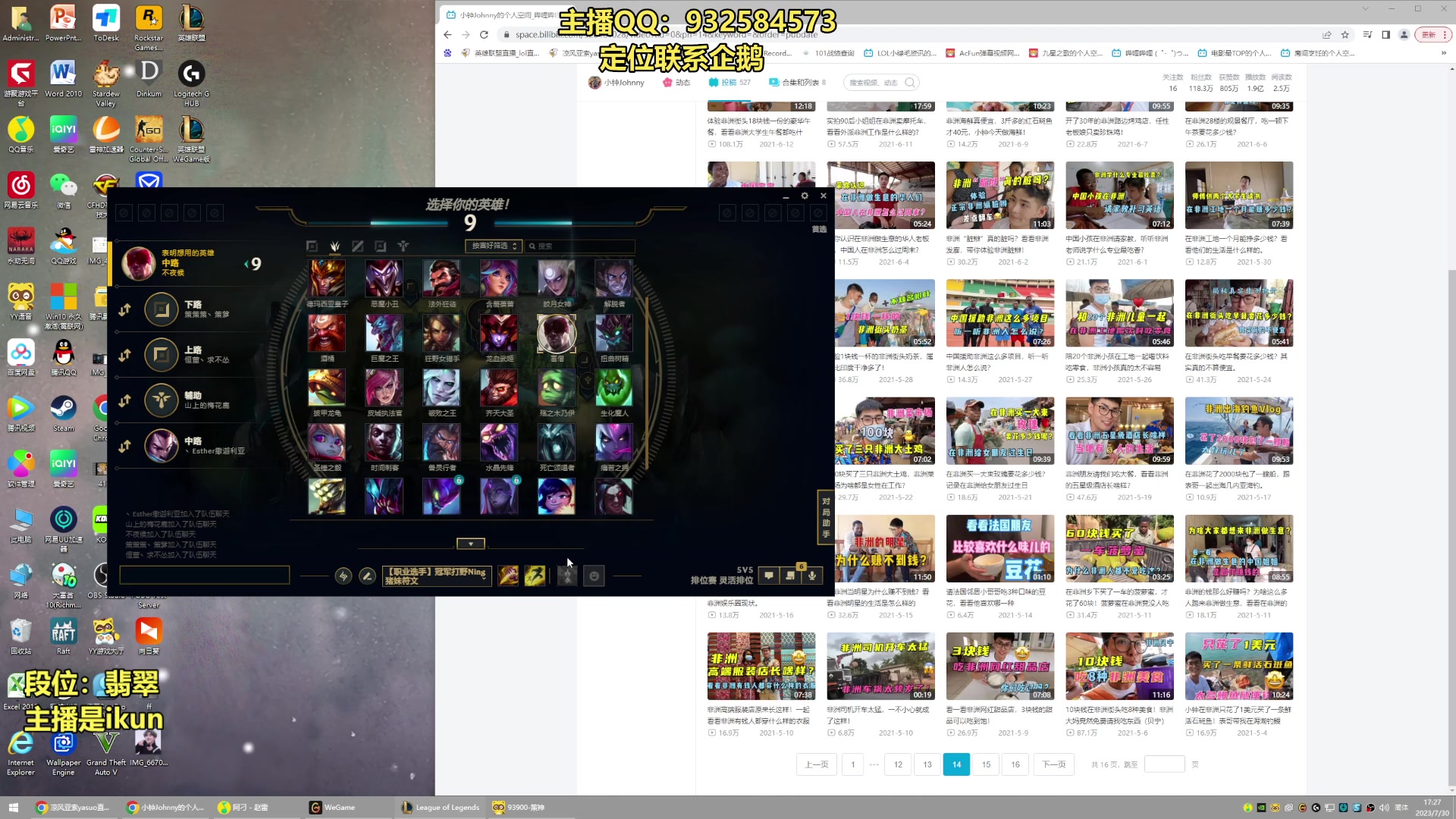
Task: Filter champions by support role icon
Action: pyautogui.click(x=403, y=246)
